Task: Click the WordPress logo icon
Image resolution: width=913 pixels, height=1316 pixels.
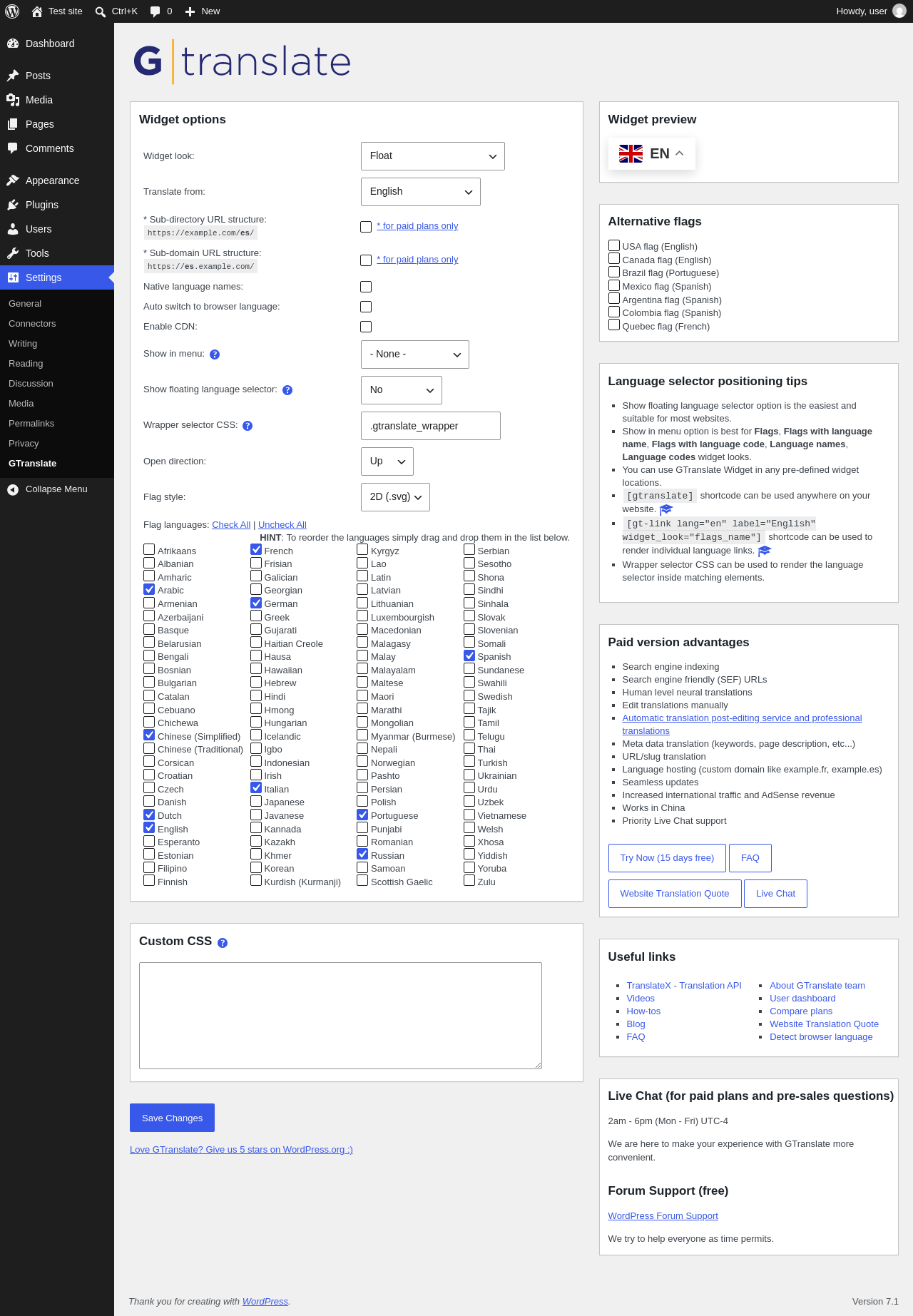Action: pyautogui.click(x=12, y=11)
